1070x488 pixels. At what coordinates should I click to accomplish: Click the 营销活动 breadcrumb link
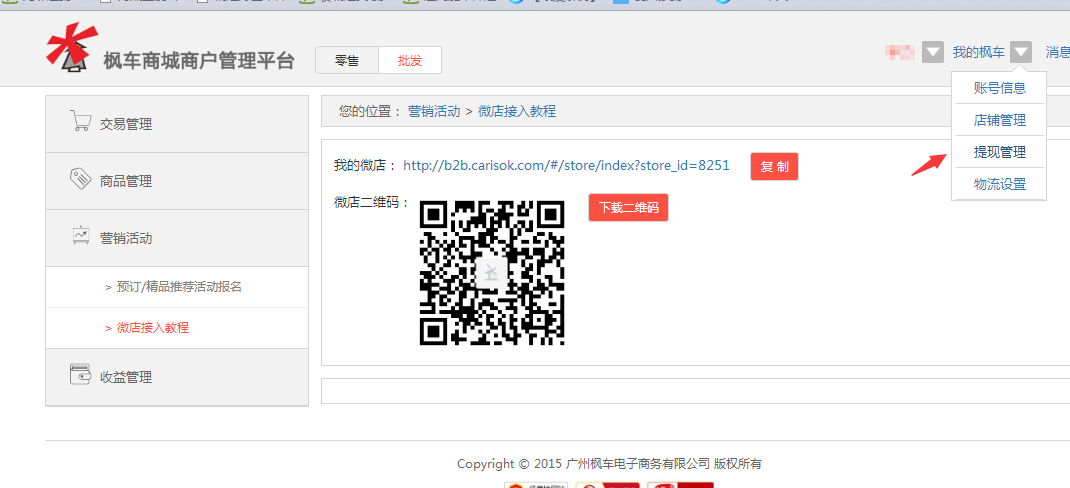click(x=434, y=111)
